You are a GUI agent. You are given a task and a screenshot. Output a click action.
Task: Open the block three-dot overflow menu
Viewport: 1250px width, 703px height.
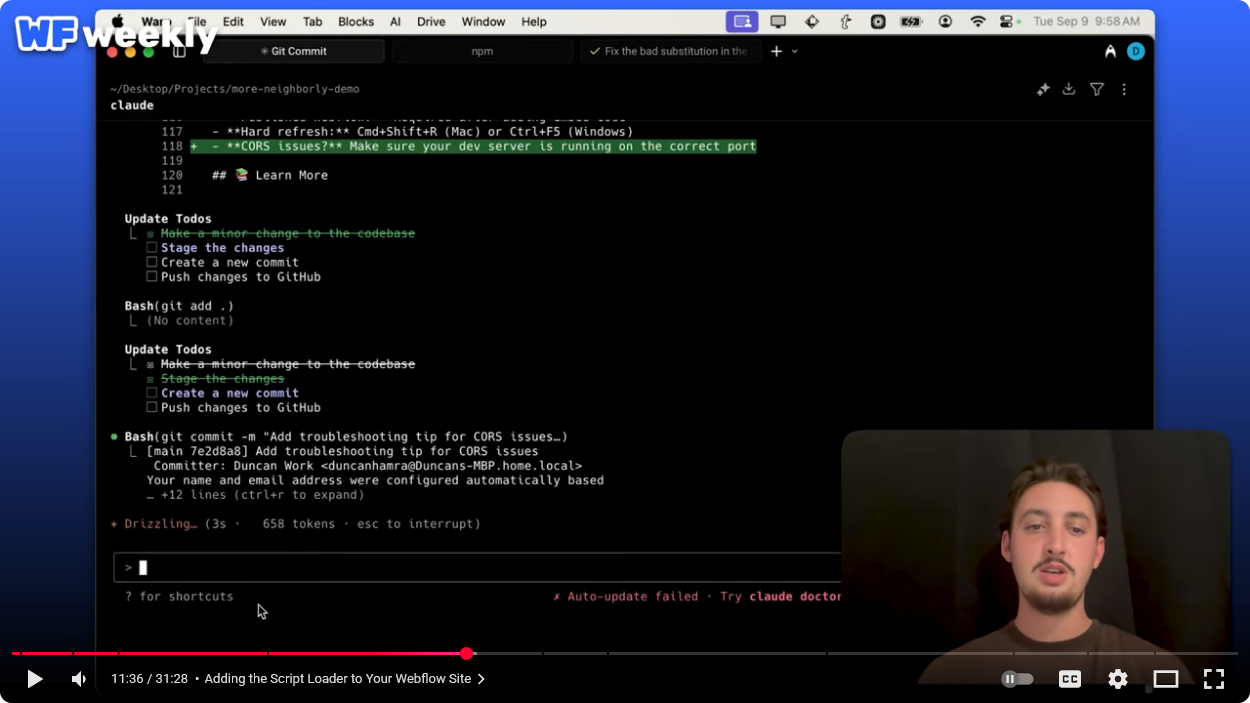pyautogui.click(x=1124, y=89)
